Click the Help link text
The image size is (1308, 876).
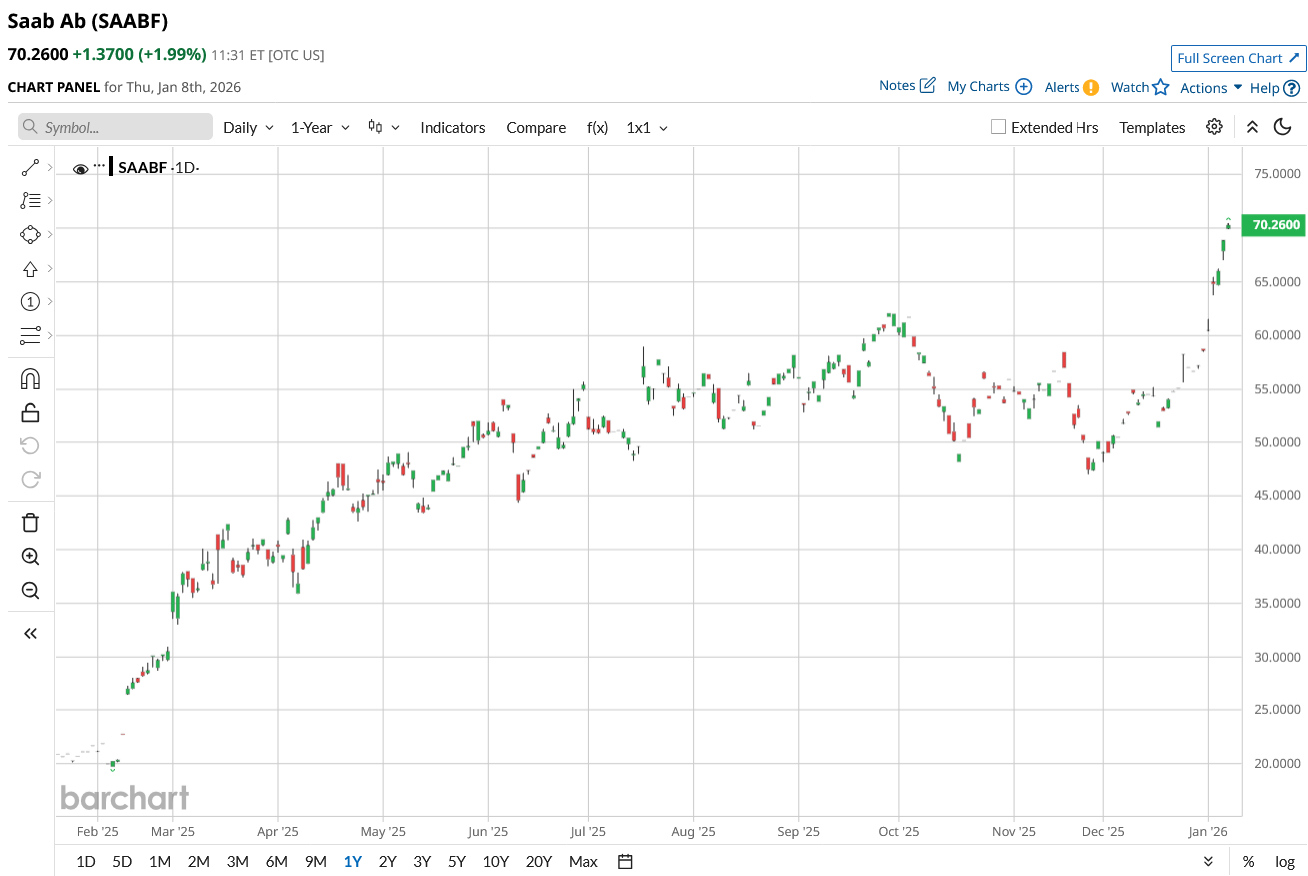point(1264,88)
